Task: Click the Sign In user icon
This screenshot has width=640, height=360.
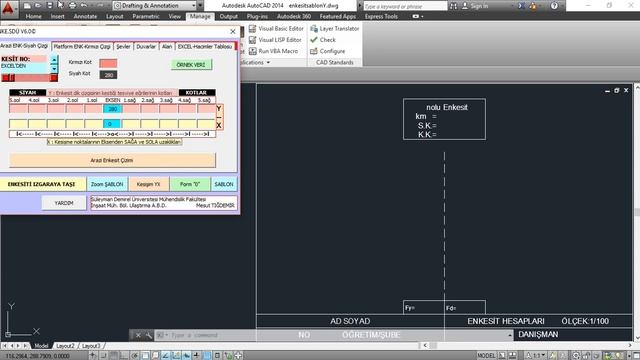Action: pyautogui.click(x=465, y=6)
